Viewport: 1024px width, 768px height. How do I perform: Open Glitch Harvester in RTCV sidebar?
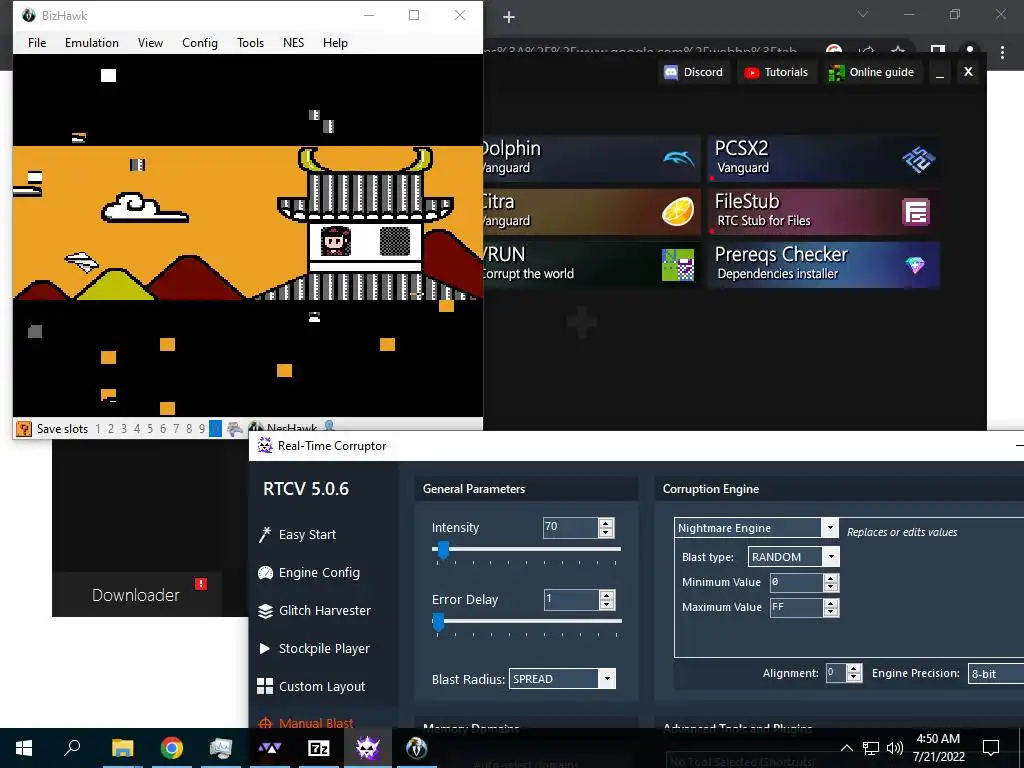[x=325, y=610]
